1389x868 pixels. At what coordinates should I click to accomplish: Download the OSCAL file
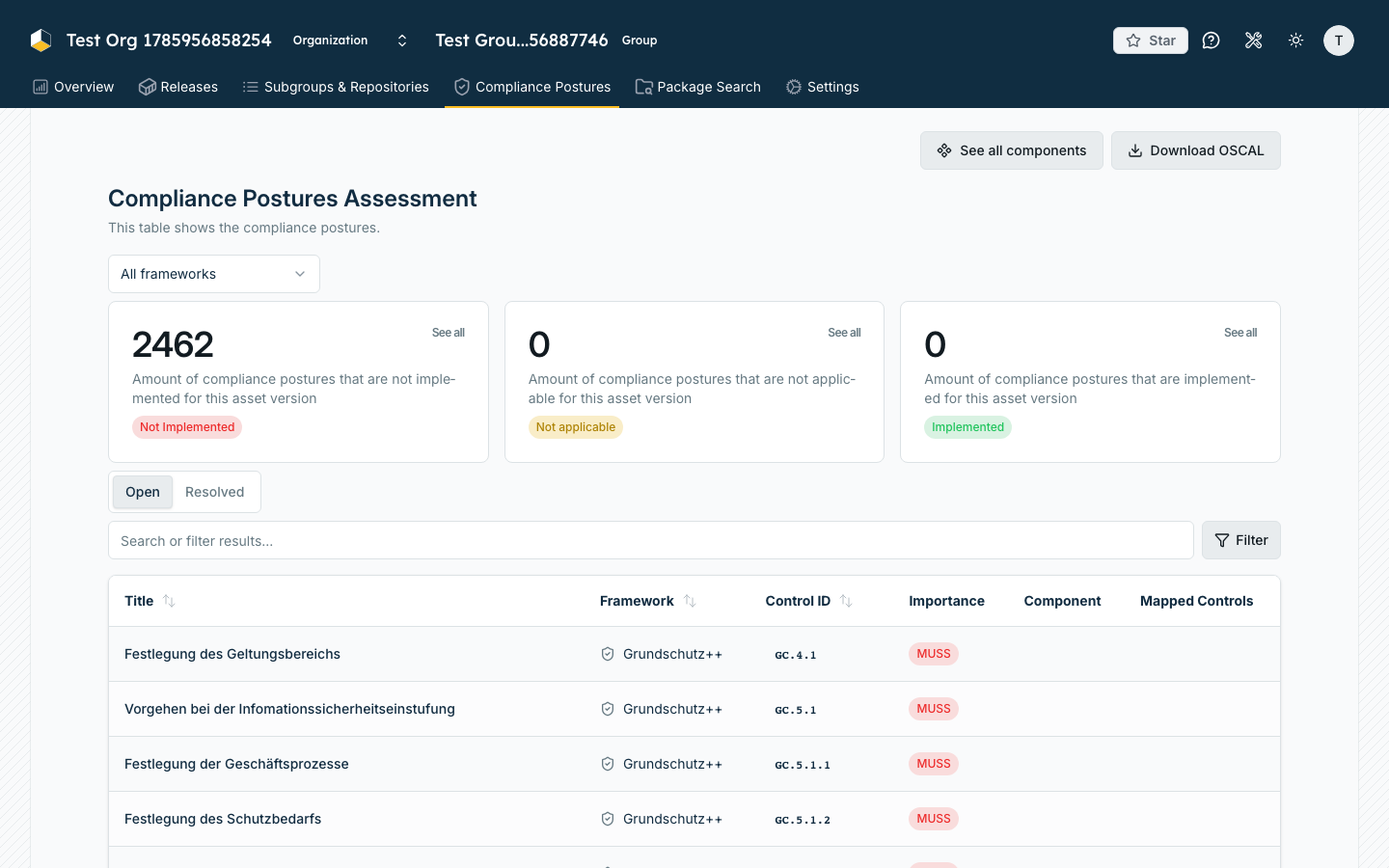click(1196, 150)
